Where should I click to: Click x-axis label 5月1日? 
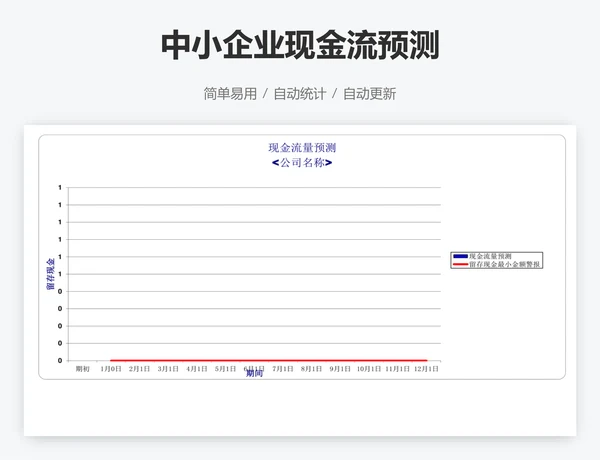tap(225, 369)
